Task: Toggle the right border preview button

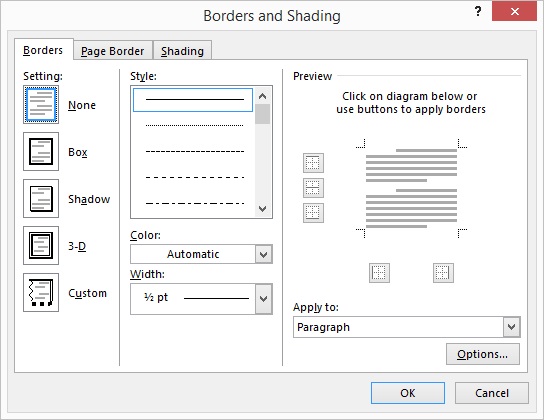Action: click(x=443, y=273)
